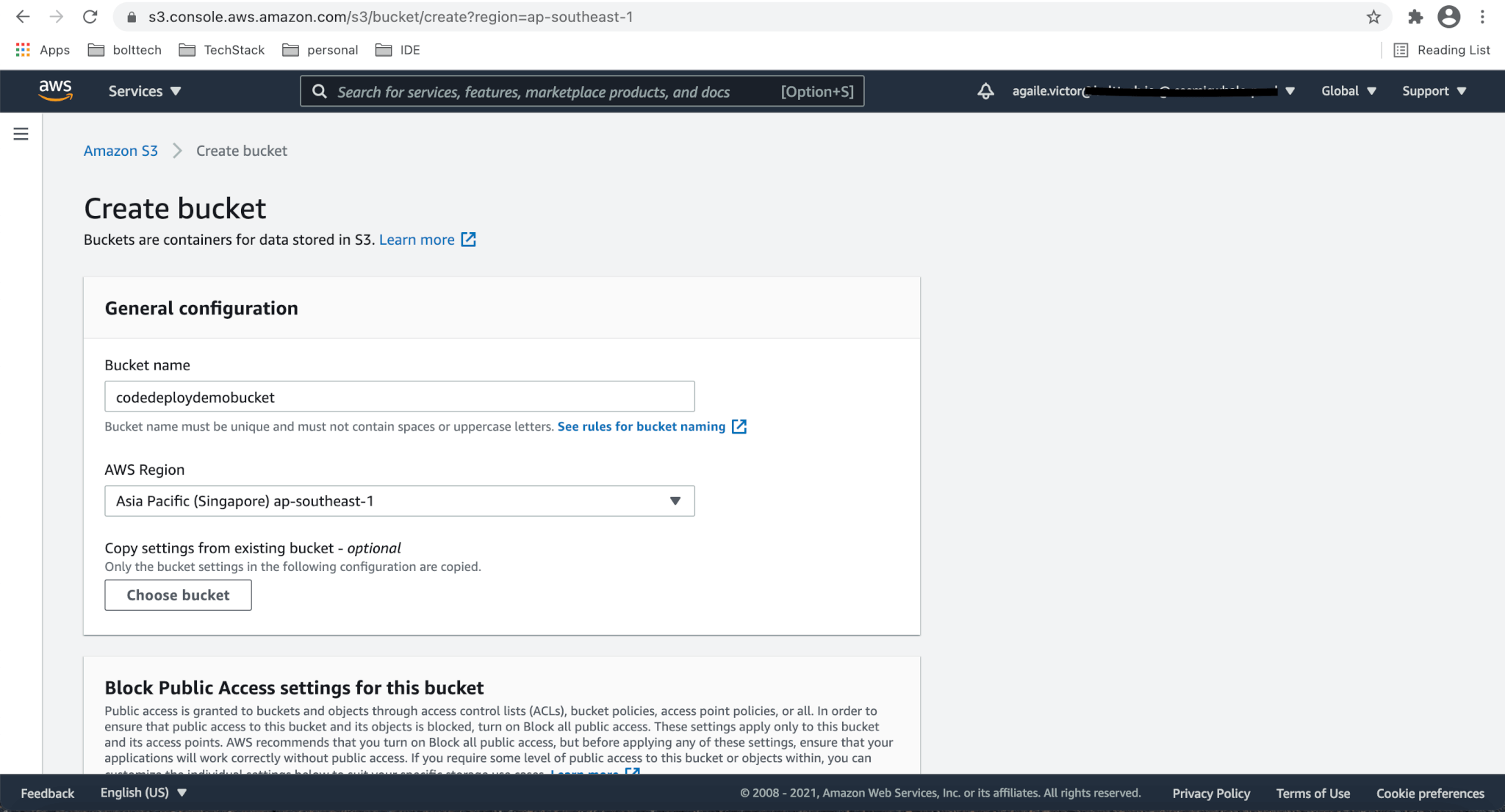The height and width of the screenshot is (812, 1505).
Task: Click the Choose bucket button
Action: tap(178, 595)
